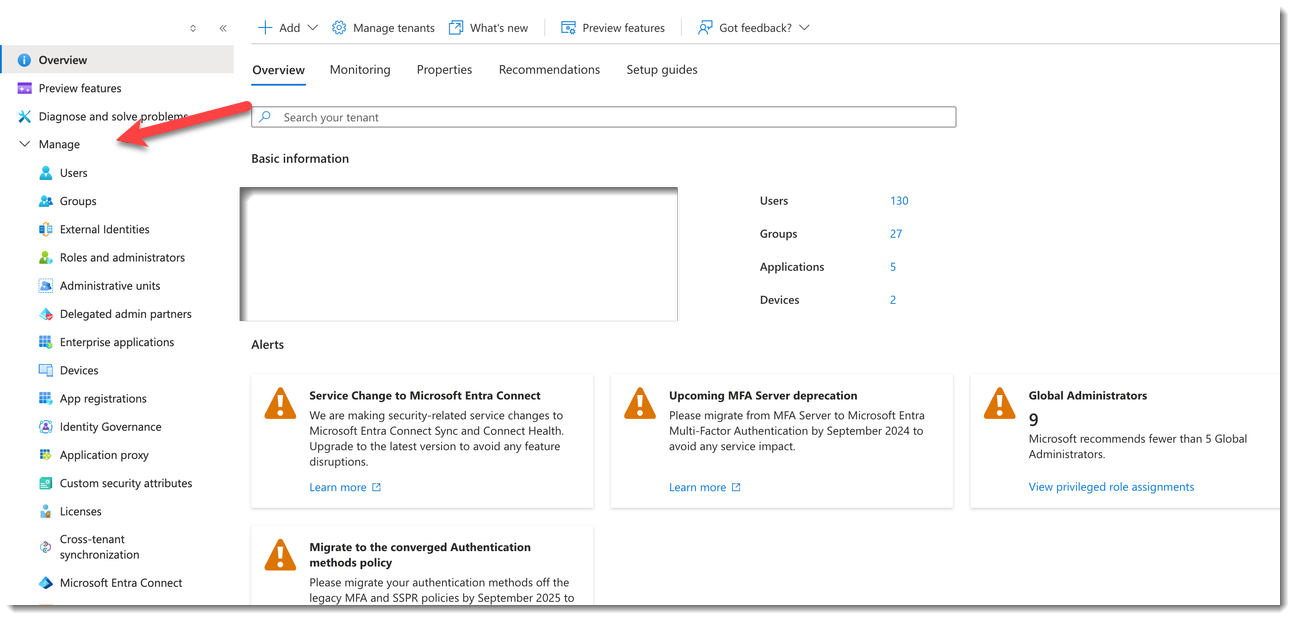Open the Recommendations tab
This screenshot has width=1295, height=620.
(x=549, y=70)
